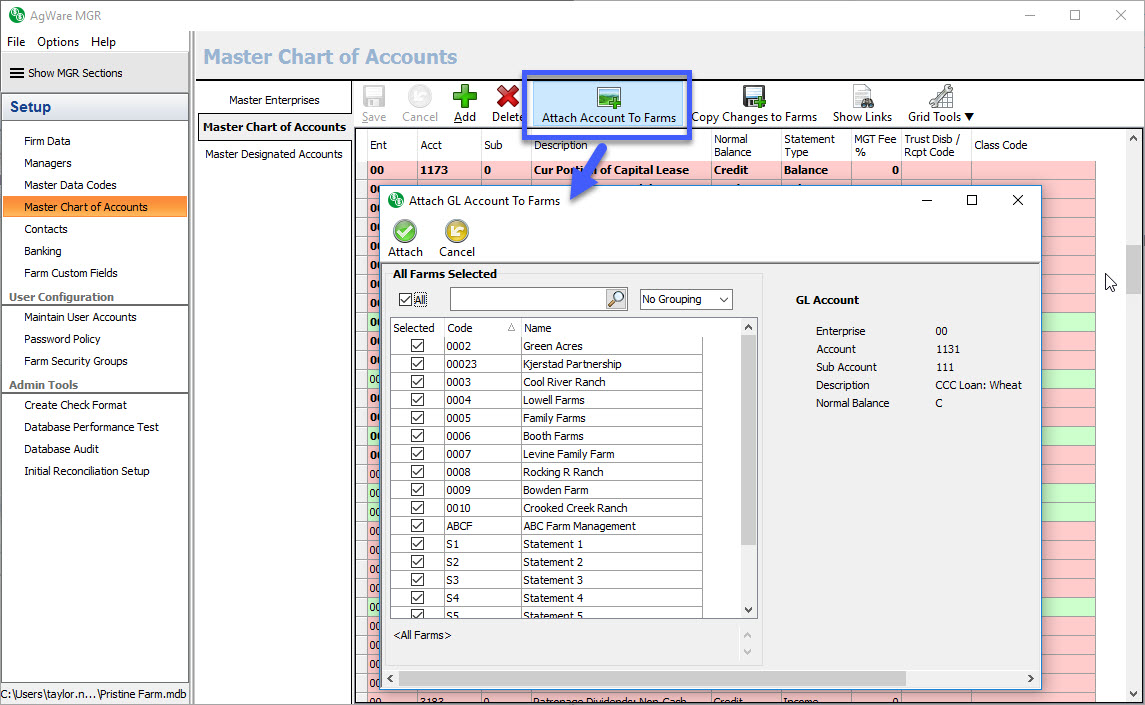Select Maintain User Accounts in the sidebar
Screen dimensions: 1145x705
point(80,317)
